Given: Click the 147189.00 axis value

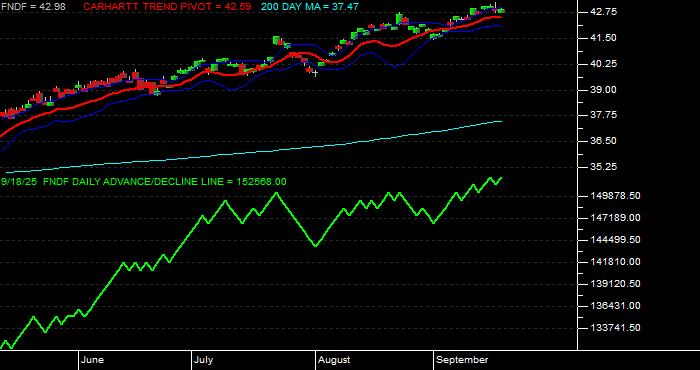Looking at the screenshot, I should [x=615, y=218].
